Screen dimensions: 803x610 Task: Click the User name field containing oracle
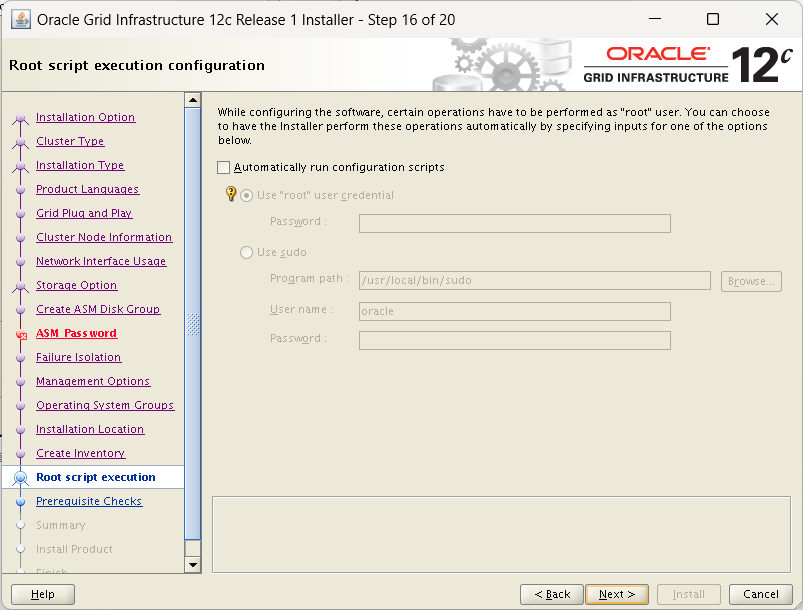click(515, 311)
